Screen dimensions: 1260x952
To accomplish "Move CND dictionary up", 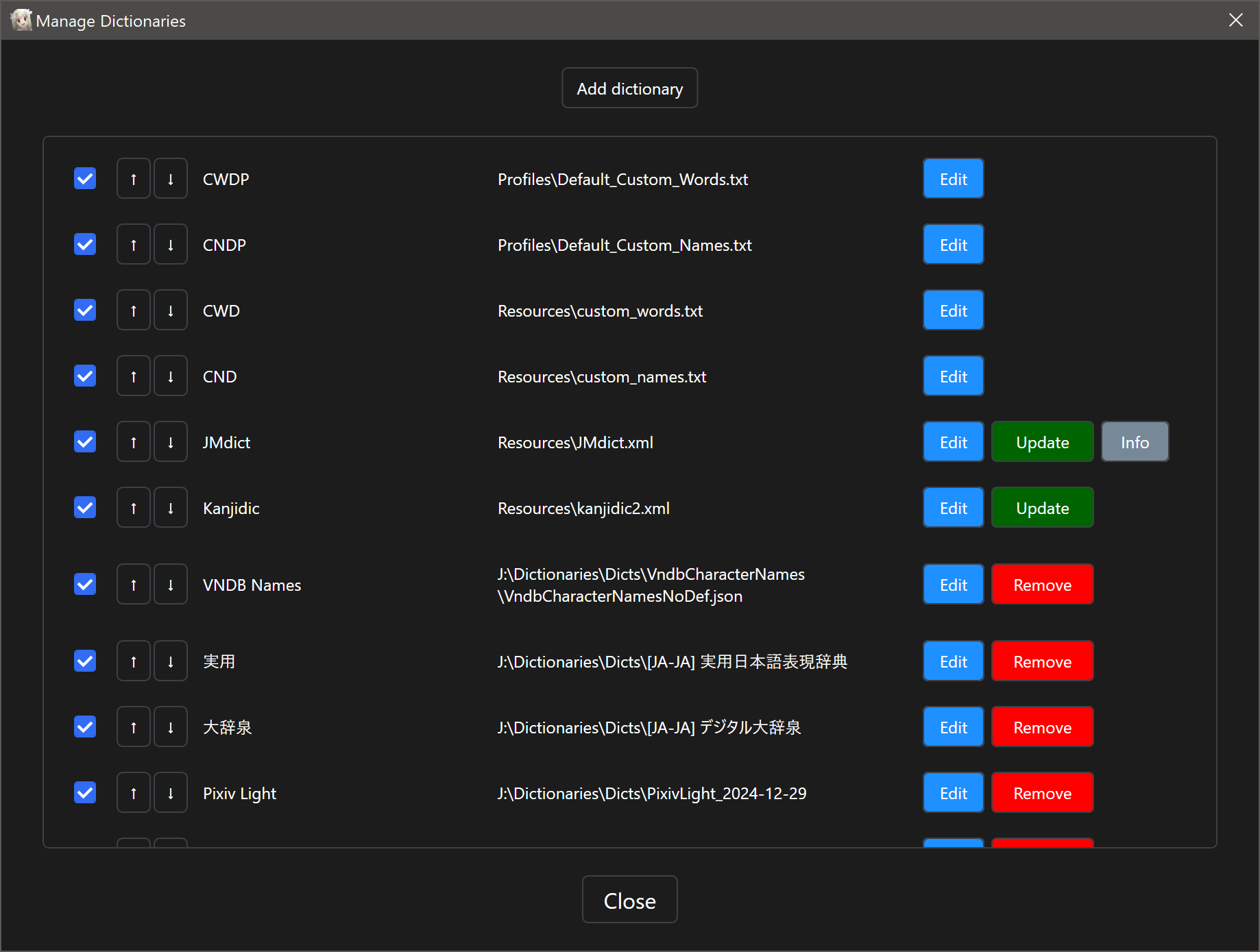I will click(134, 376).
